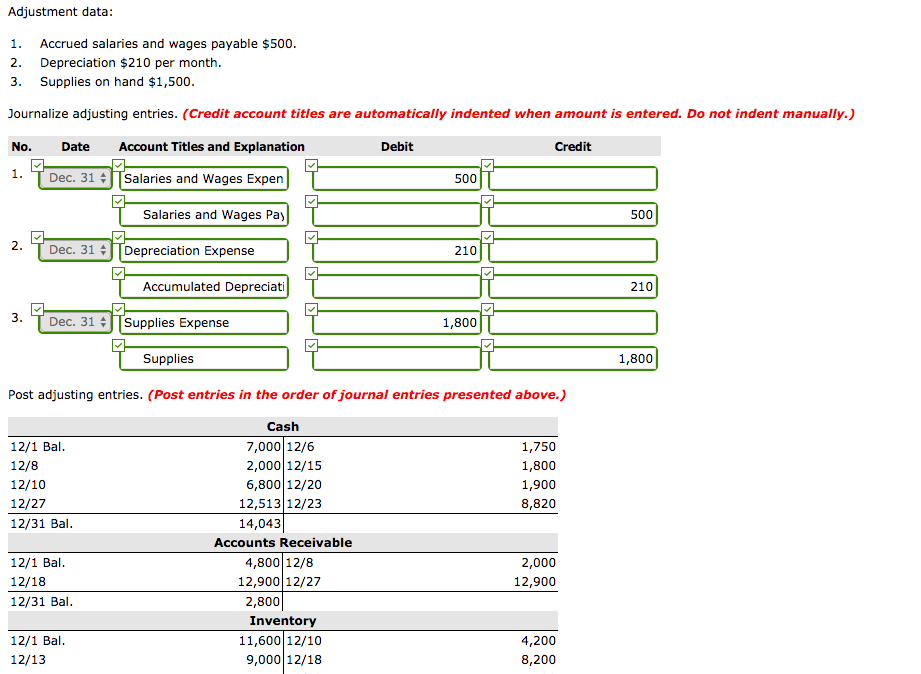This screenshot has width=921, height=674.
Task: Click Cash 12/10 debit value 6,800
Action: [263, 485]
